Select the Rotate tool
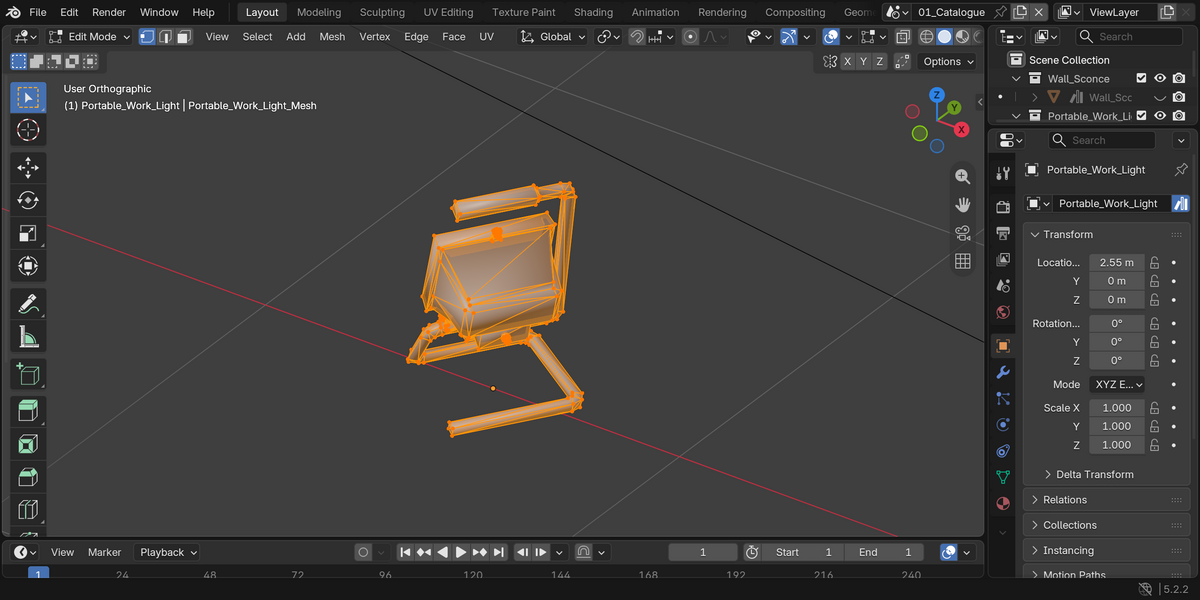1200x600 pixels. point(28,200)
